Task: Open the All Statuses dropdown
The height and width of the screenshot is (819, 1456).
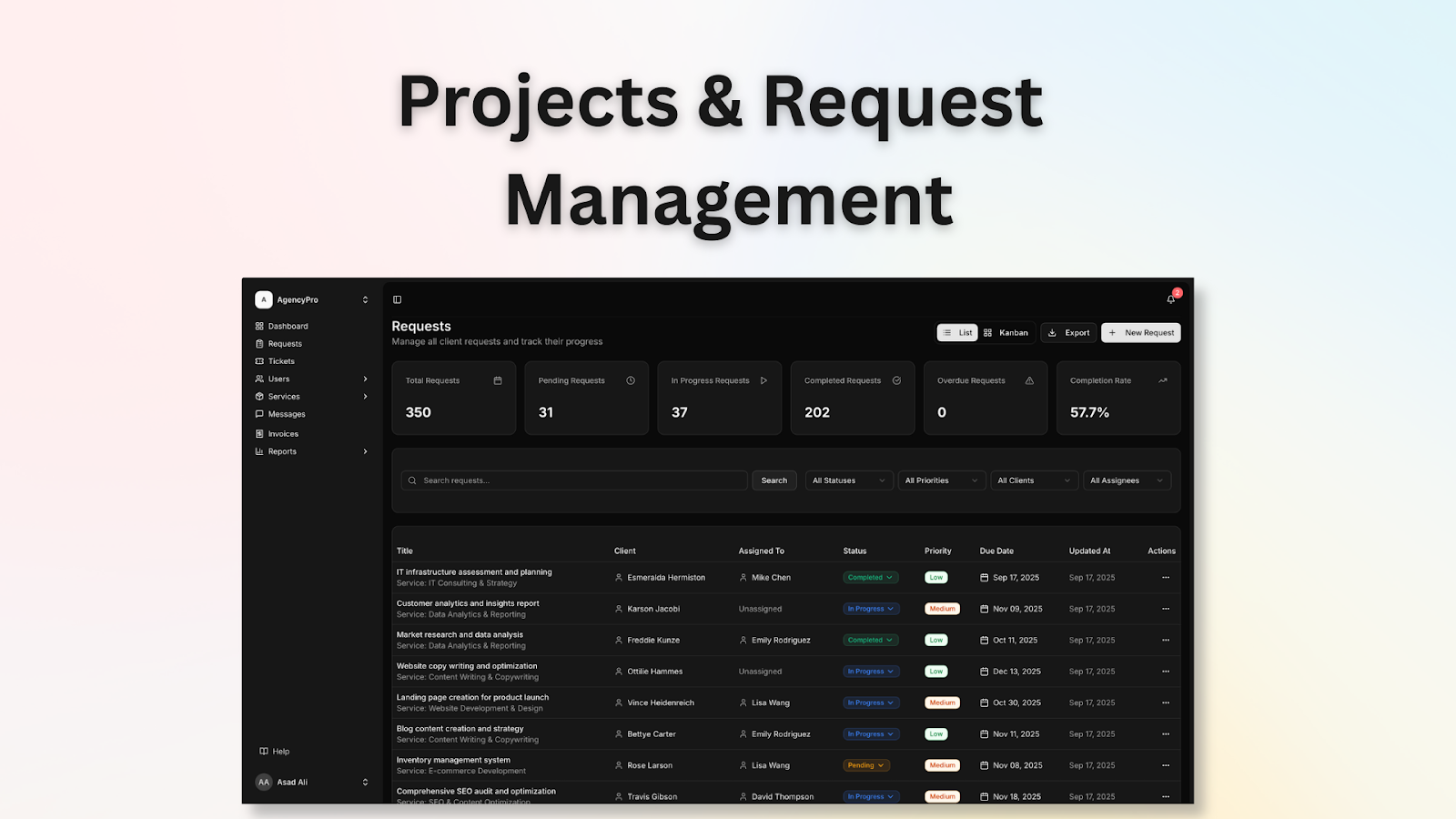Action: (x=847, y=480)
